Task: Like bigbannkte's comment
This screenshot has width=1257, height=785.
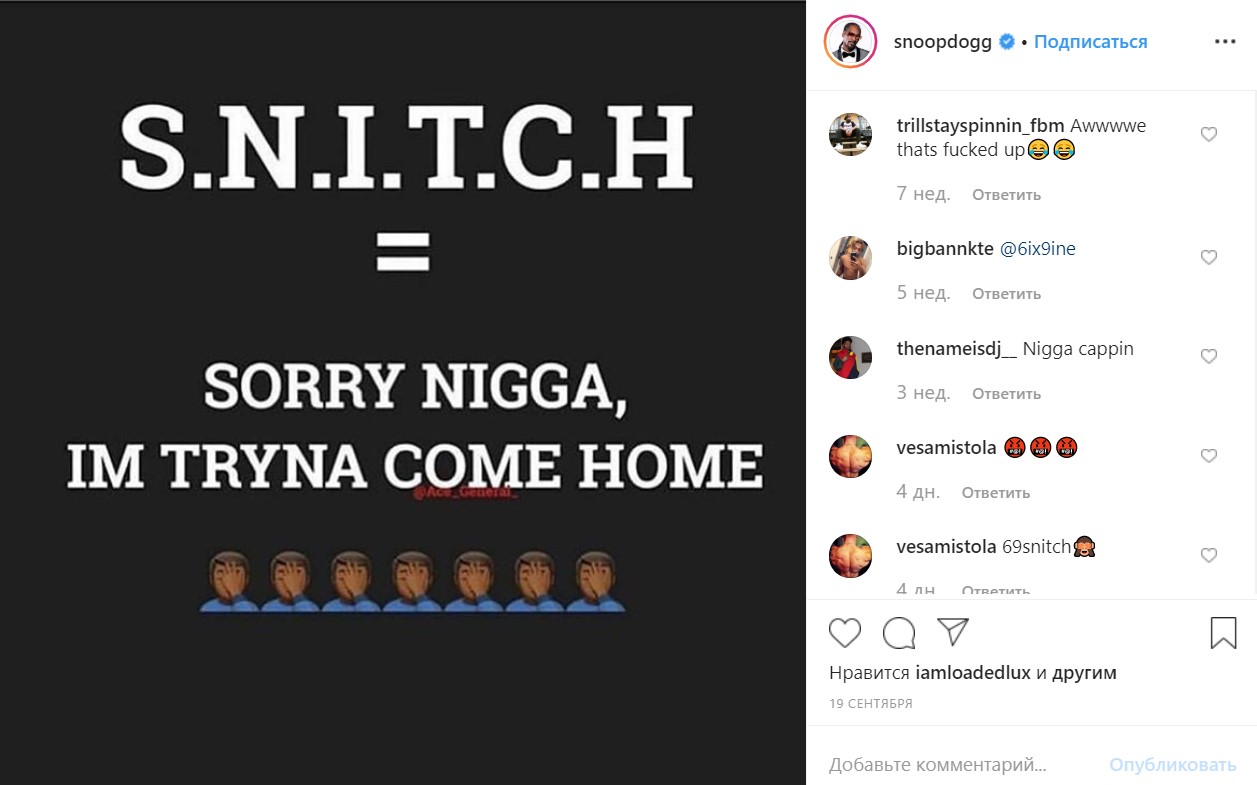Action: point(1208,257)
